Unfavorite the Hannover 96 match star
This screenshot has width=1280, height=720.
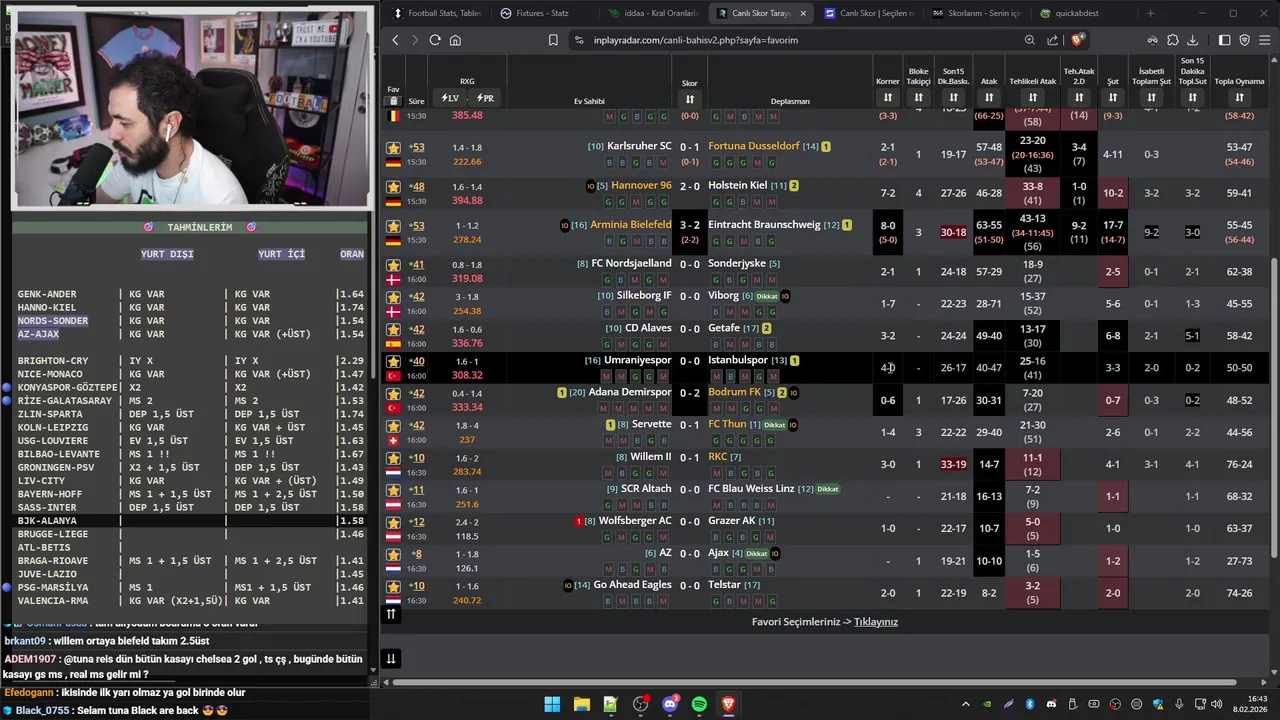pyautogui.click(x=394, y=187)
